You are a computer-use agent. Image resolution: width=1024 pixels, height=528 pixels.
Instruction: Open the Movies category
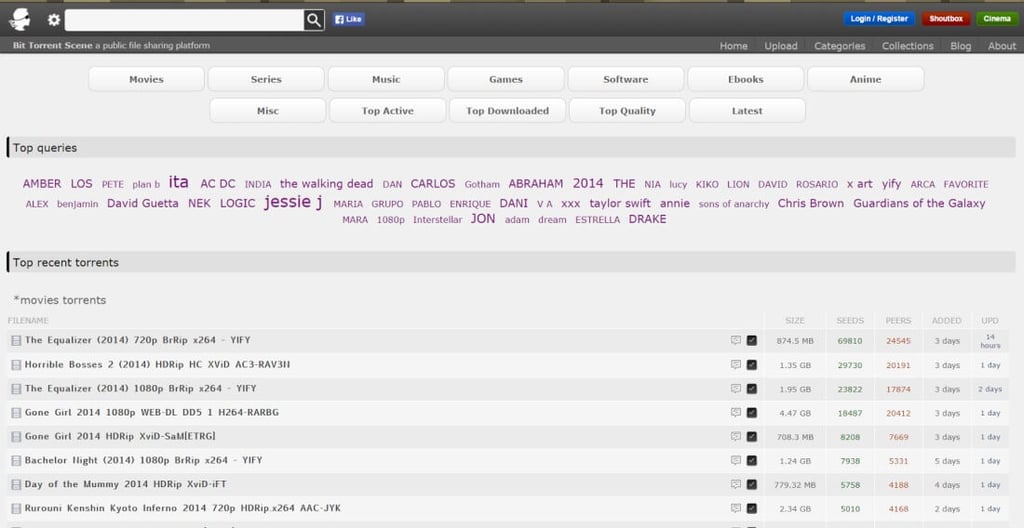[146, 79]
